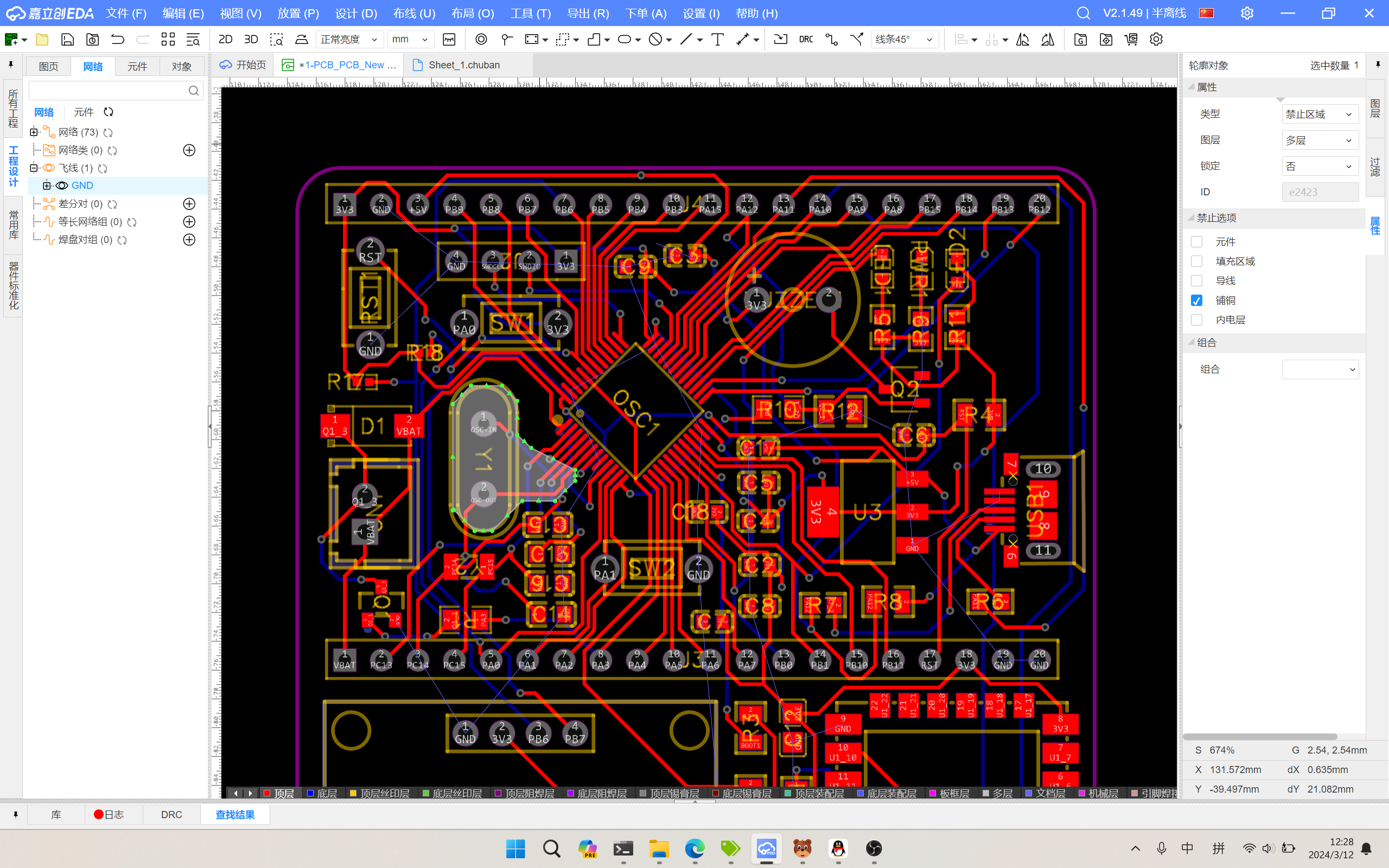Select the Text tool icon
1389x868 pixels.
click(x=717, y=39)
